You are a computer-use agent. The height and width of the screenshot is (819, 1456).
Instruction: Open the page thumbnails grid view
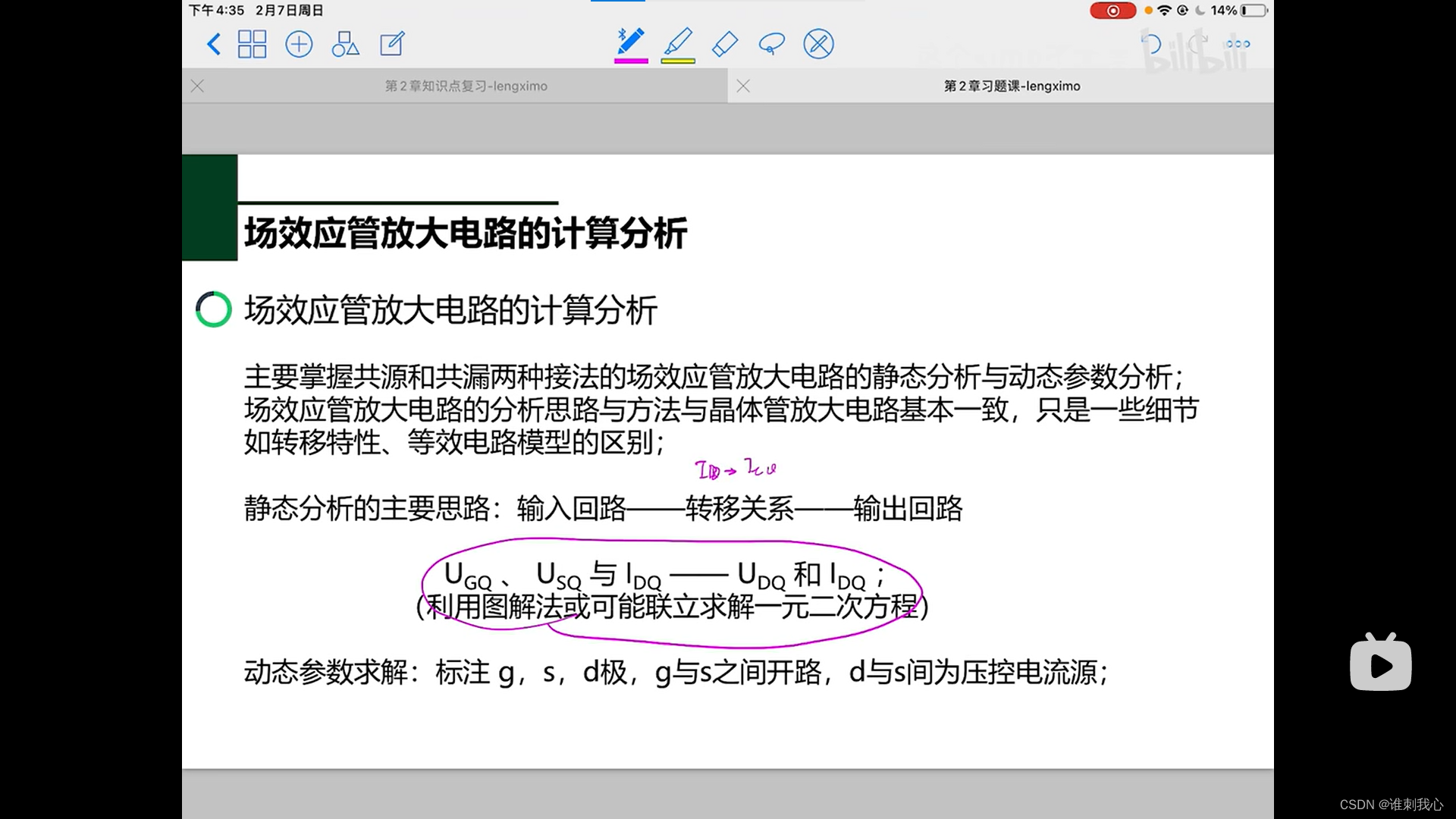(252, 44)
